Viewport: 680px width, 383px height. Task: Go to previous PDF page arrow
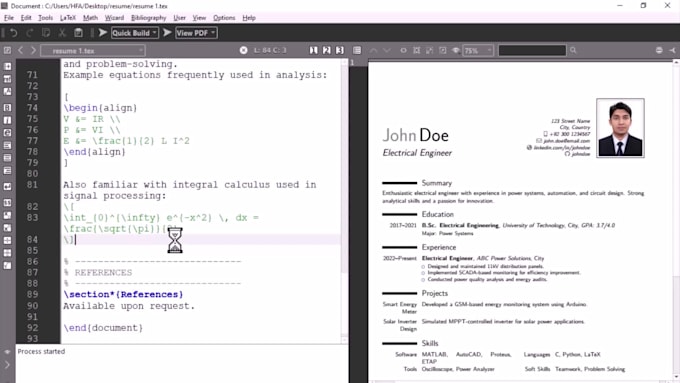tap(373, 50)
